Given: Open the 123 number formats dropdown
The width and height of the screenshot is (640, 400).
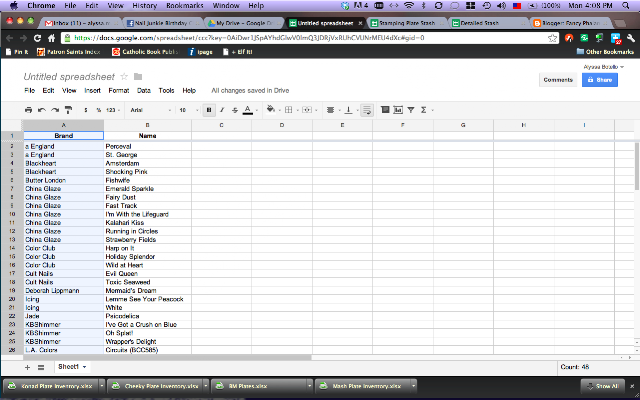Looking at the screenshot, I should 113,110.
